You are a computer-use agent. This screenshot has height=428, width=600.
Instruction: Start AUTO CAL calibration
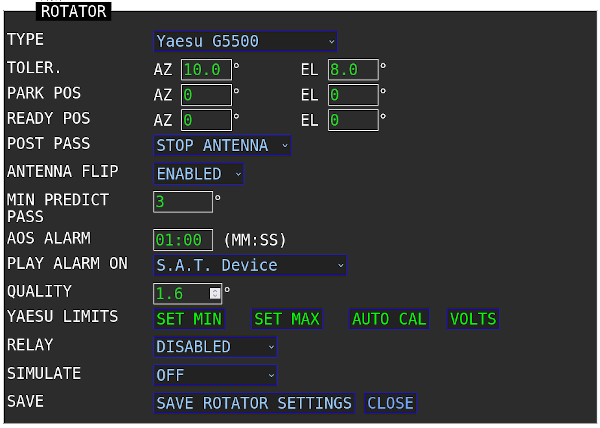[389, 320]
